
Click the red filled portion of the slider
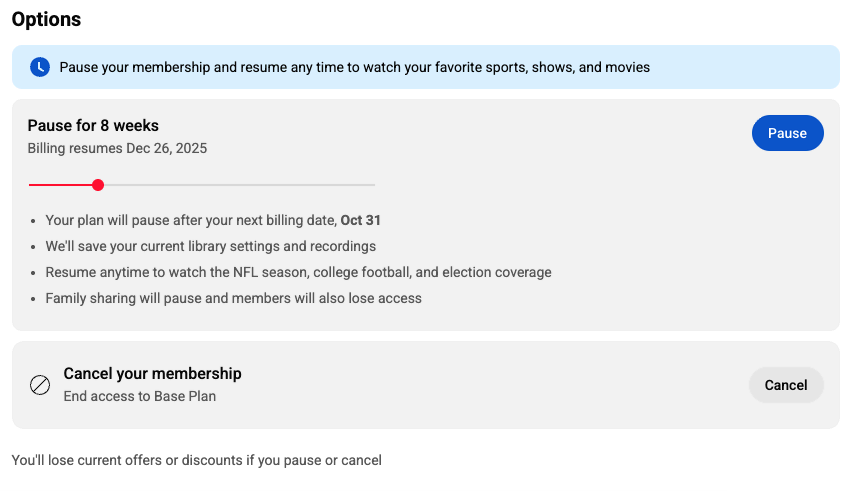point(62,185)
